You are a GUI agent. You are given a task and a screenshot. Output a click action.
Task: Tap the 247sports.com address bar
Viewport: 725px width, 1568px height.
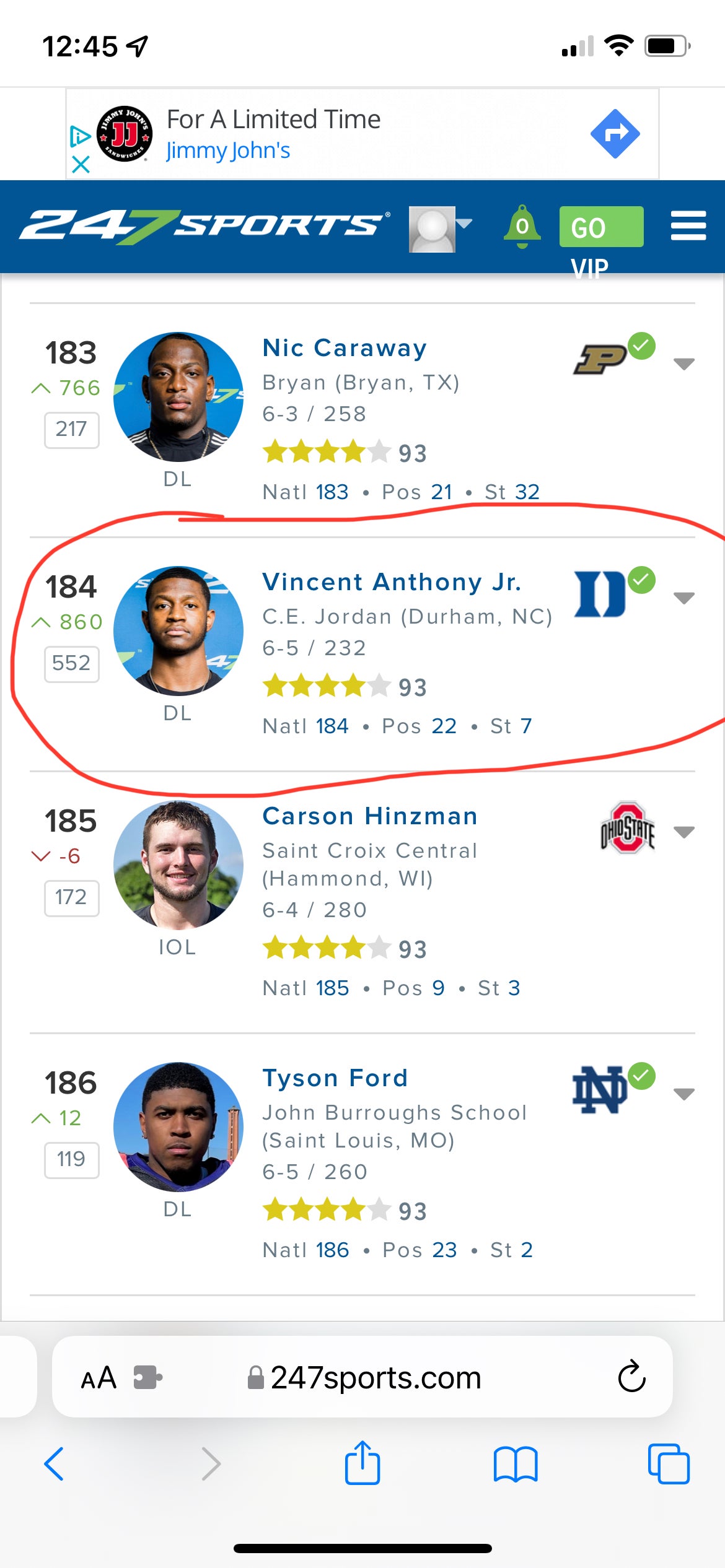376,1378
